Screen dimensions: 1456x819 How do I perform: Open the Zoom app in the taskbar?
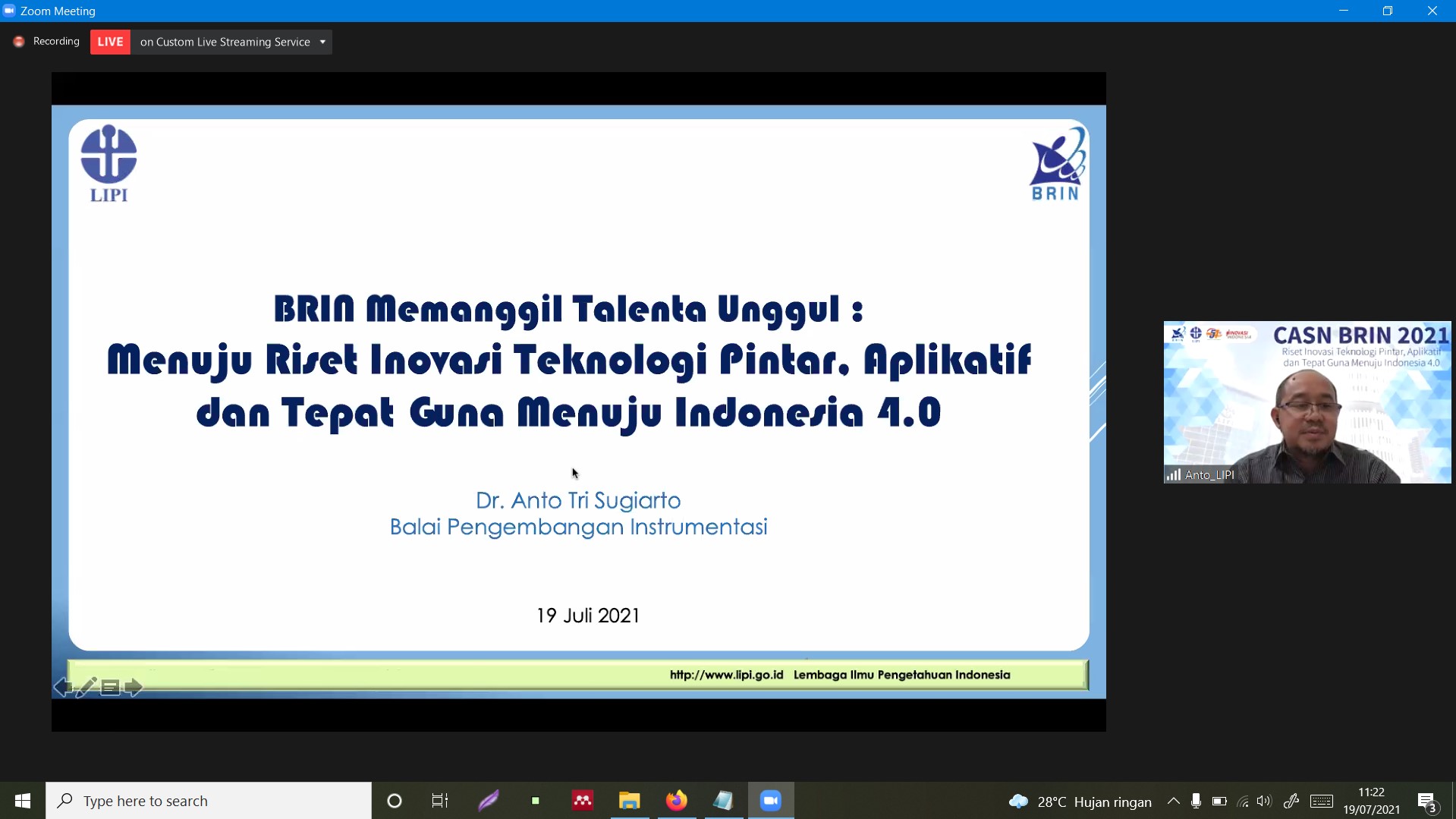click(x=770, y=801)
